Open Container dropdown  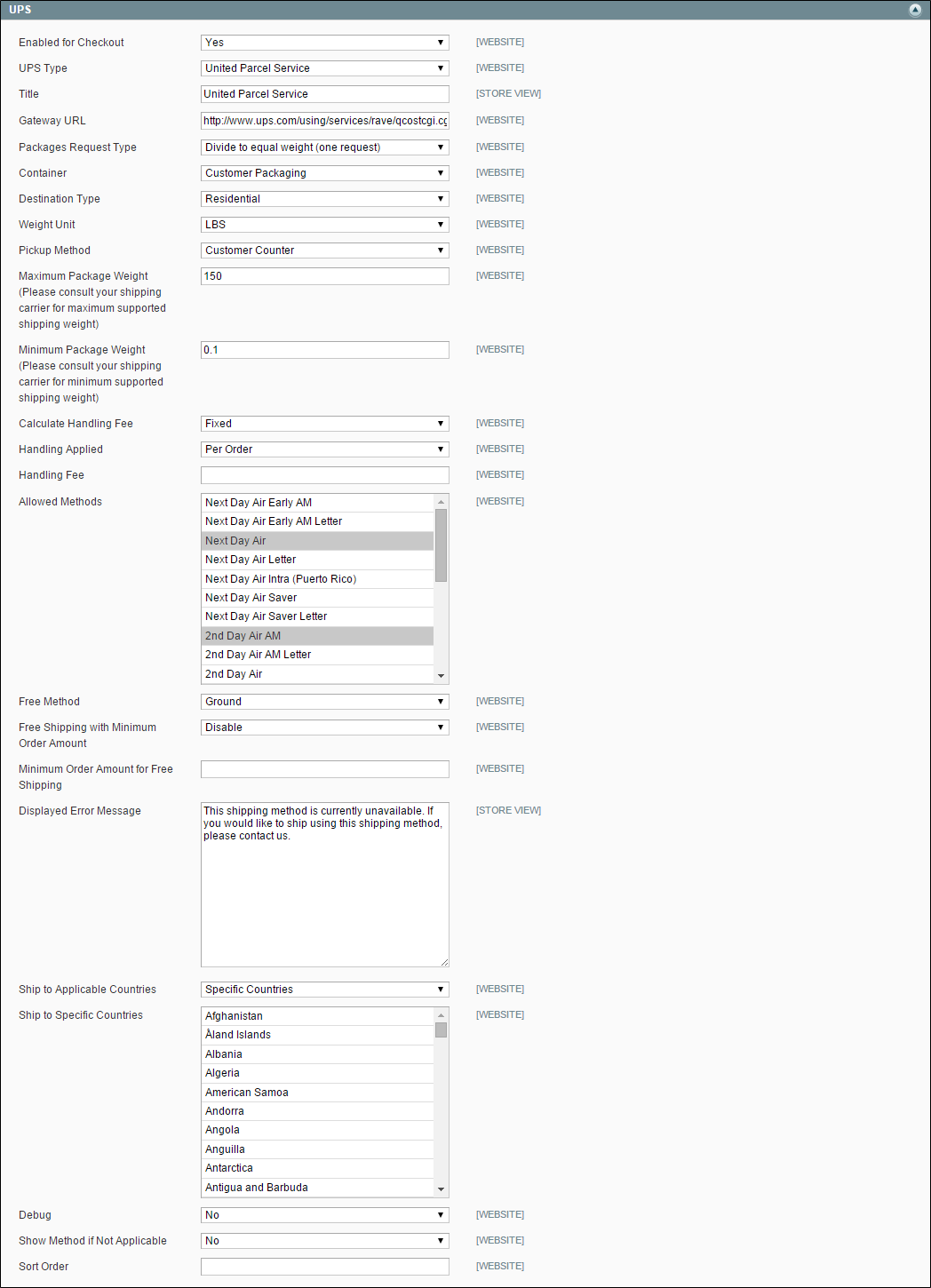pos(325,173)
